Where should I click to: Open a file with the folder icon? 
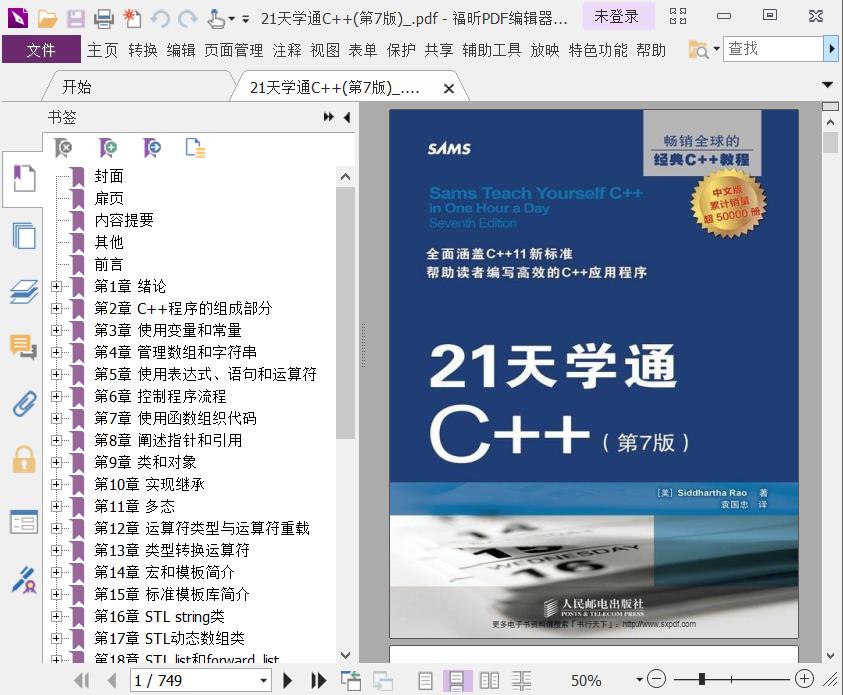(x=47, y=19)
